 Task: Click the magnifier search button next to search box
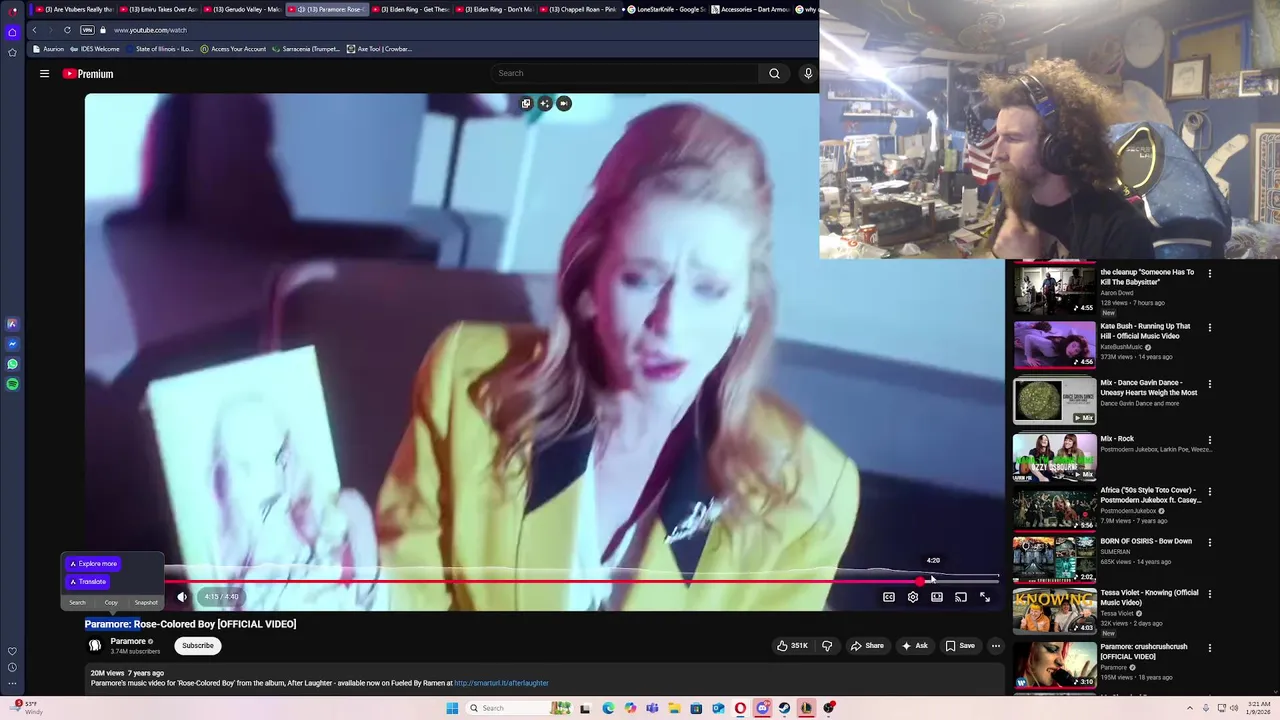[x=774, y=73]
